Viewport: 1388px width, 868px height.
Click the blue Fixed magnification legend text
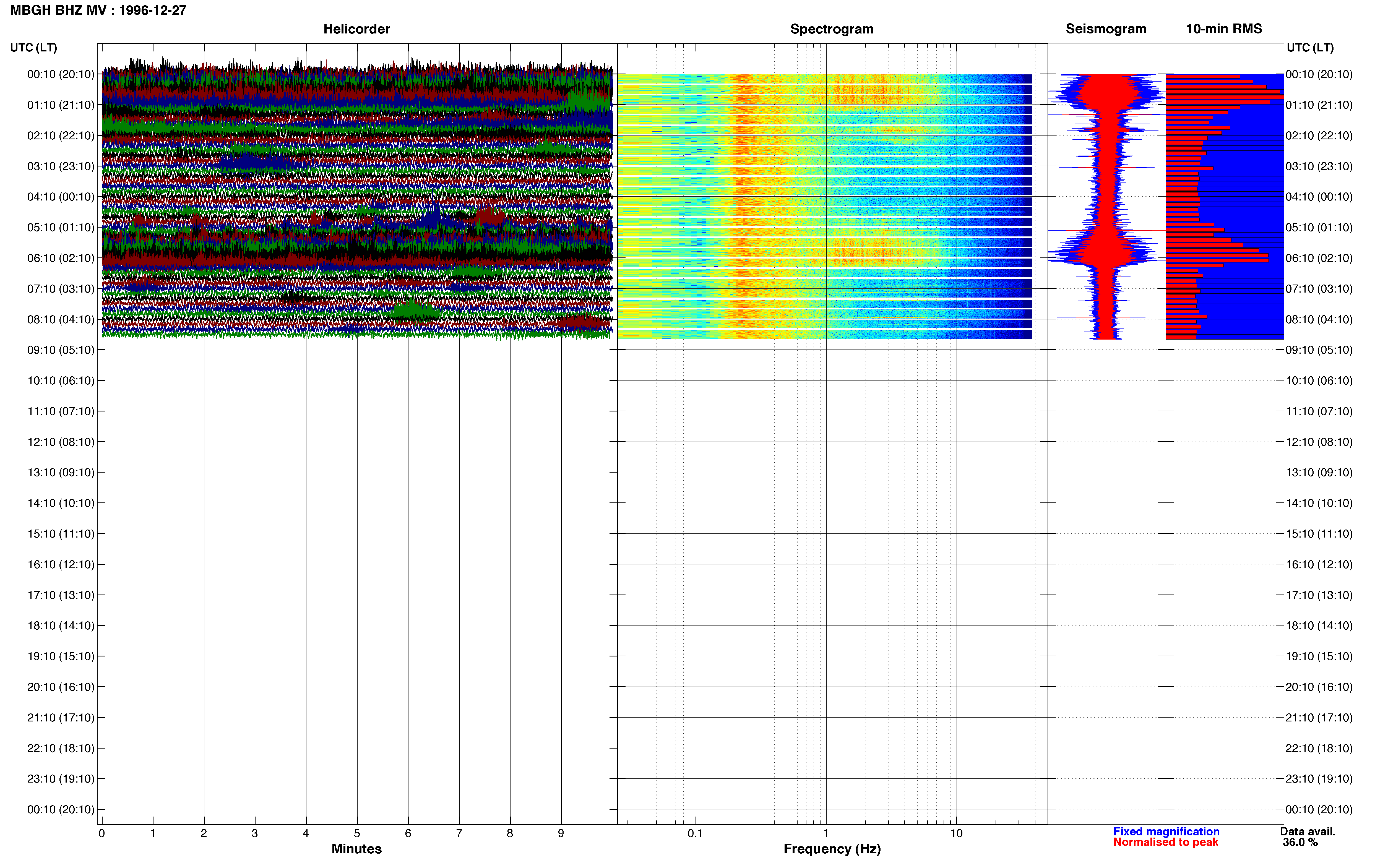(x=1166, y=831)
